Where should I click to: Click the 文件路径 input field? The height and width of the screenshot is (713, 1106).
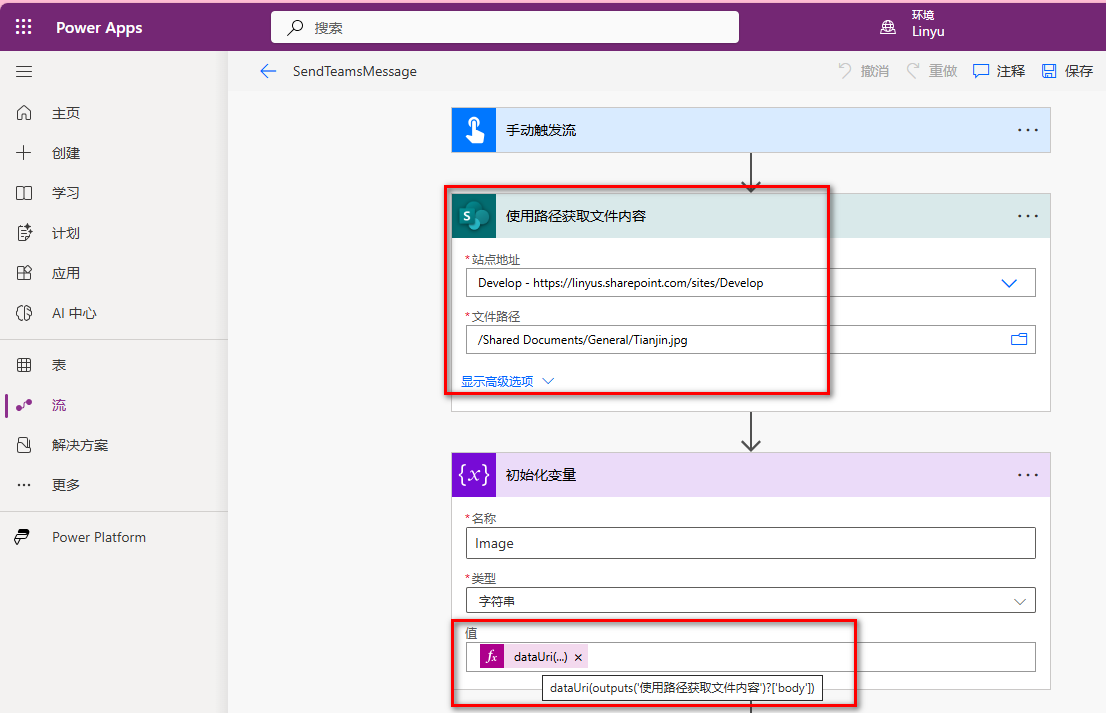pos(750,339)
